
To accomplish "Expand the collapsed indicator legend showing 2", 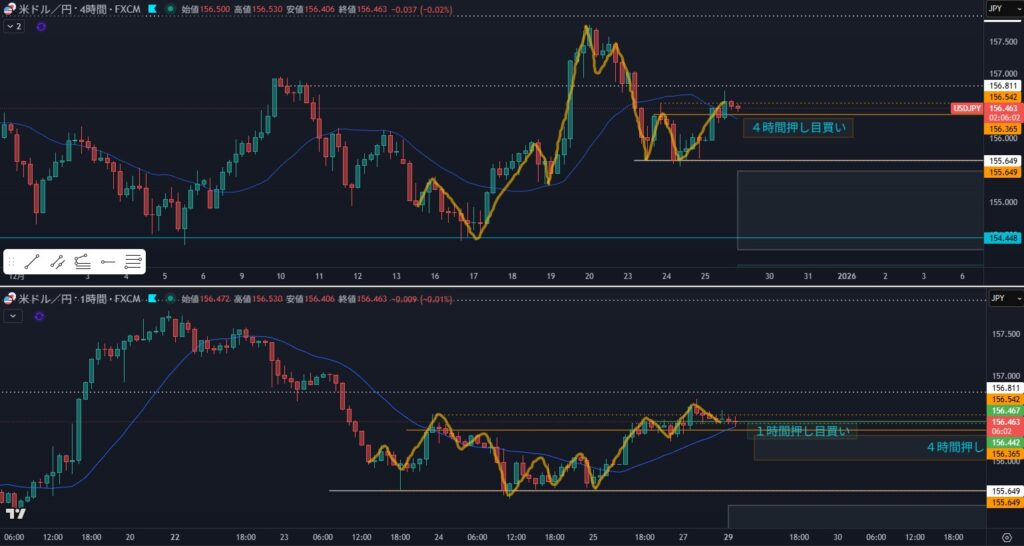I will click(x=13, y=27).
